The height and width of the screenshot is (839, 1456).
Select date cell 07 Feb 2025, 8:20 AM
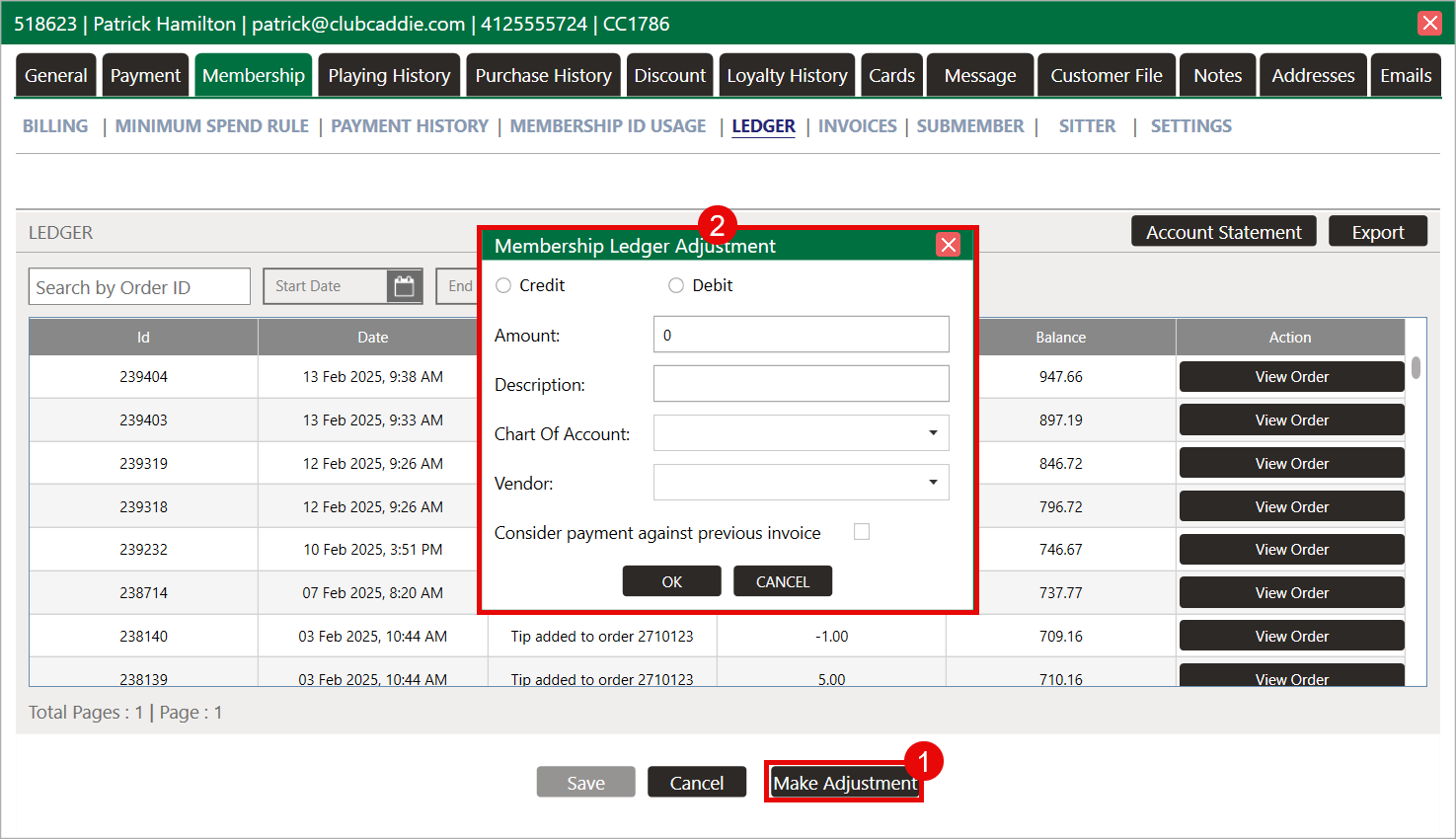373,593
